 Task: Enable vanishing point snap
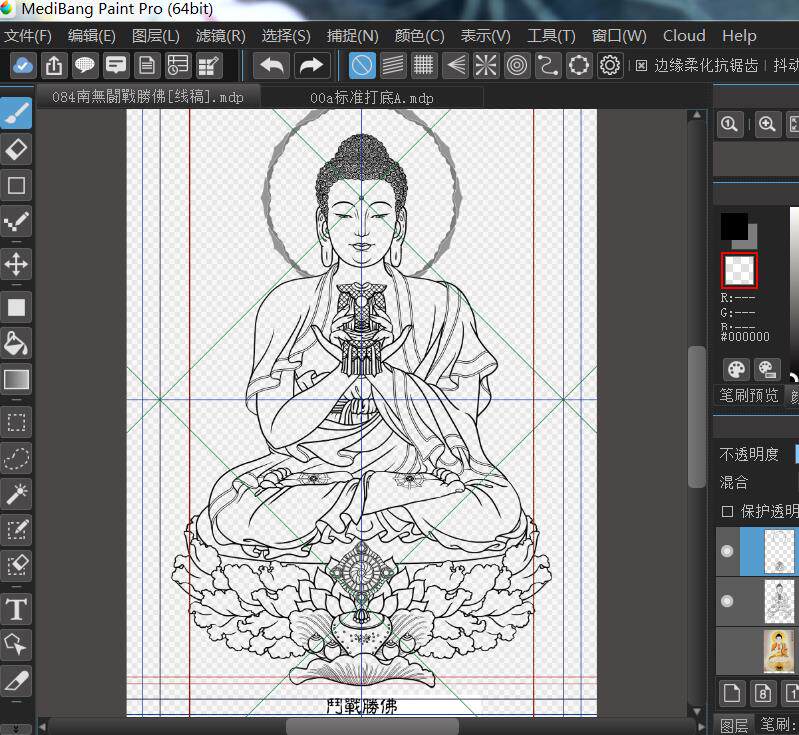pos(455,65)
